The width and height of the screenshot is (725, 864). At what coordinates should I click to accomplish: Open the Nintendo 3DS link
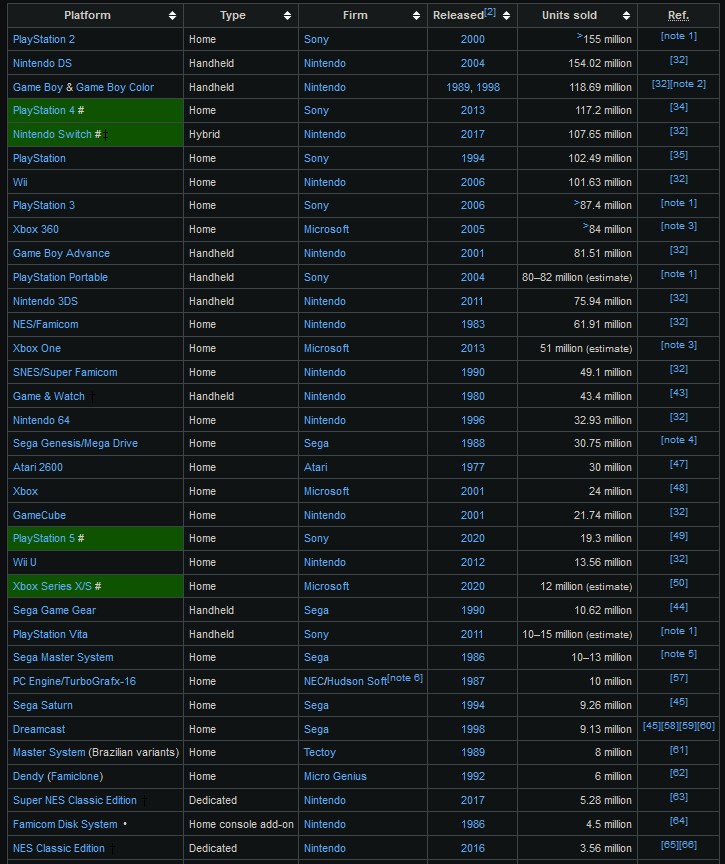45,301
